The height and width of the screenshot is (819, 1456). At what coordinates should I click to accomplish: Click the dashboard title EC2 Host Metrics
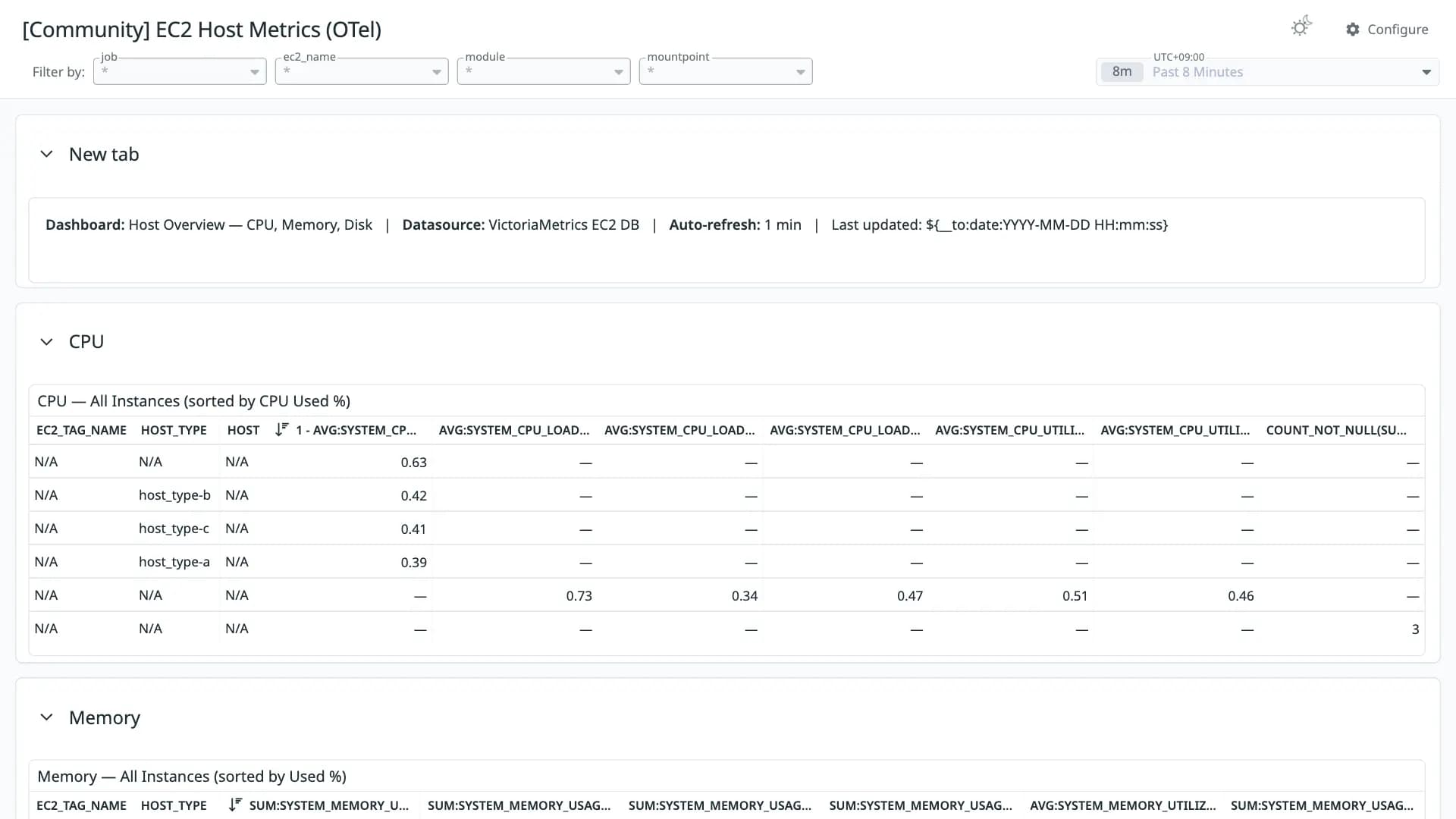click(x=202, y=30)
